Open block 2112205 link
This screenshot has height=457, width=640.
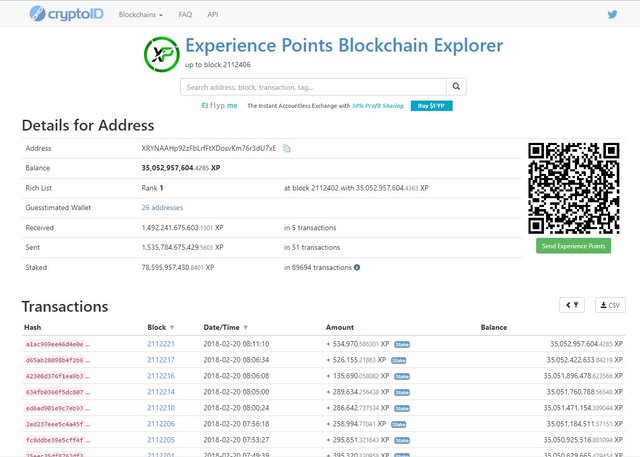click(161, 440)
